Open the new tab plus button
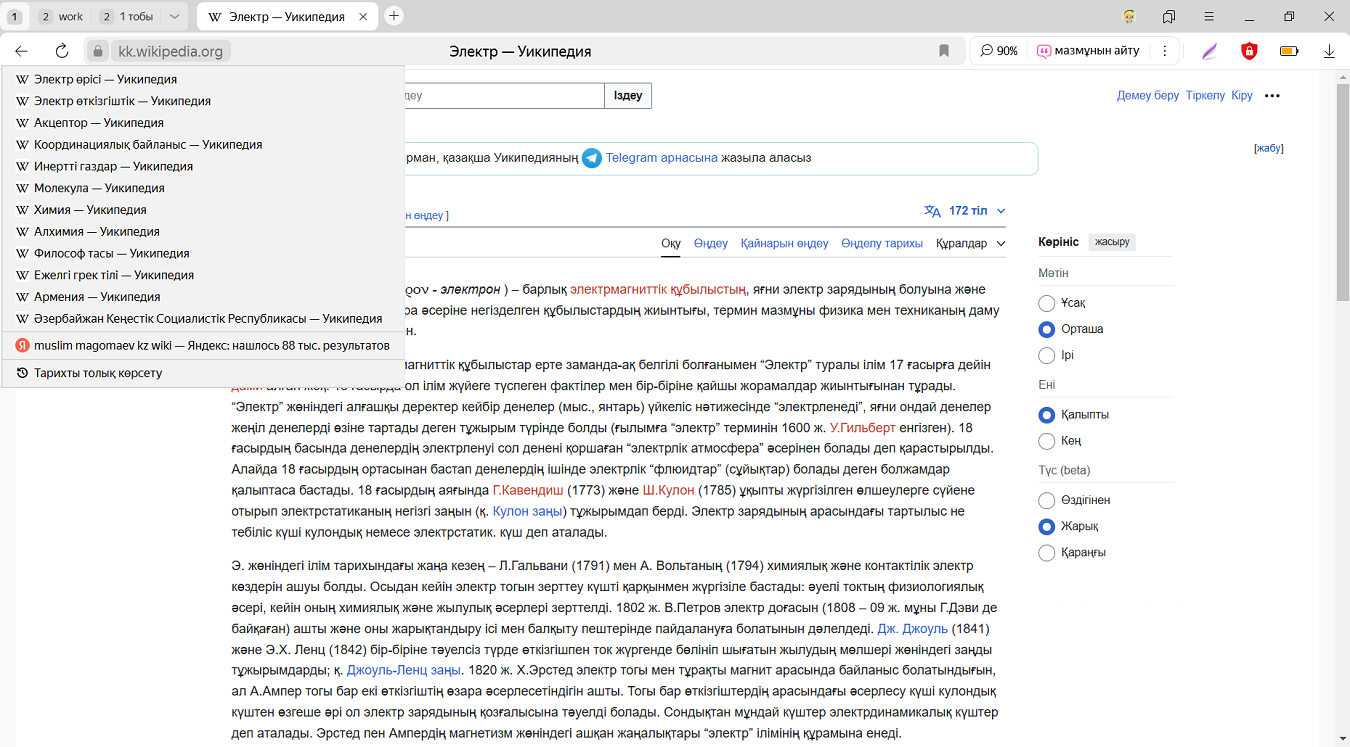 394,16
